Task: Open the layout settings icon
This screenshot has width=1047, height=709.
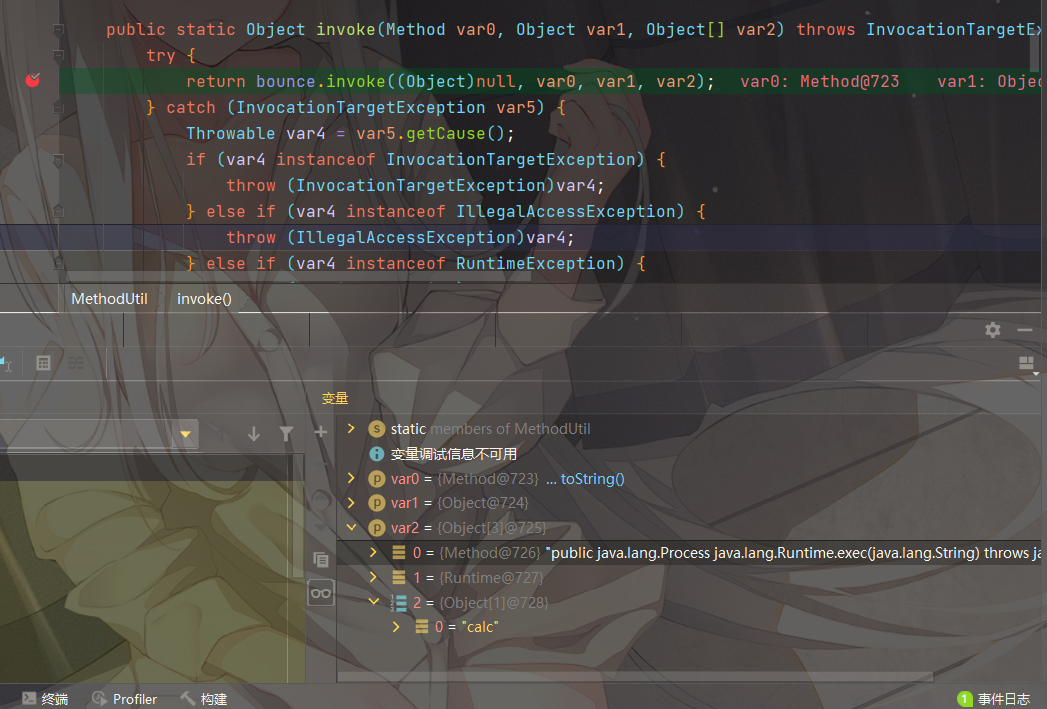Action: tap(1026, 363)
